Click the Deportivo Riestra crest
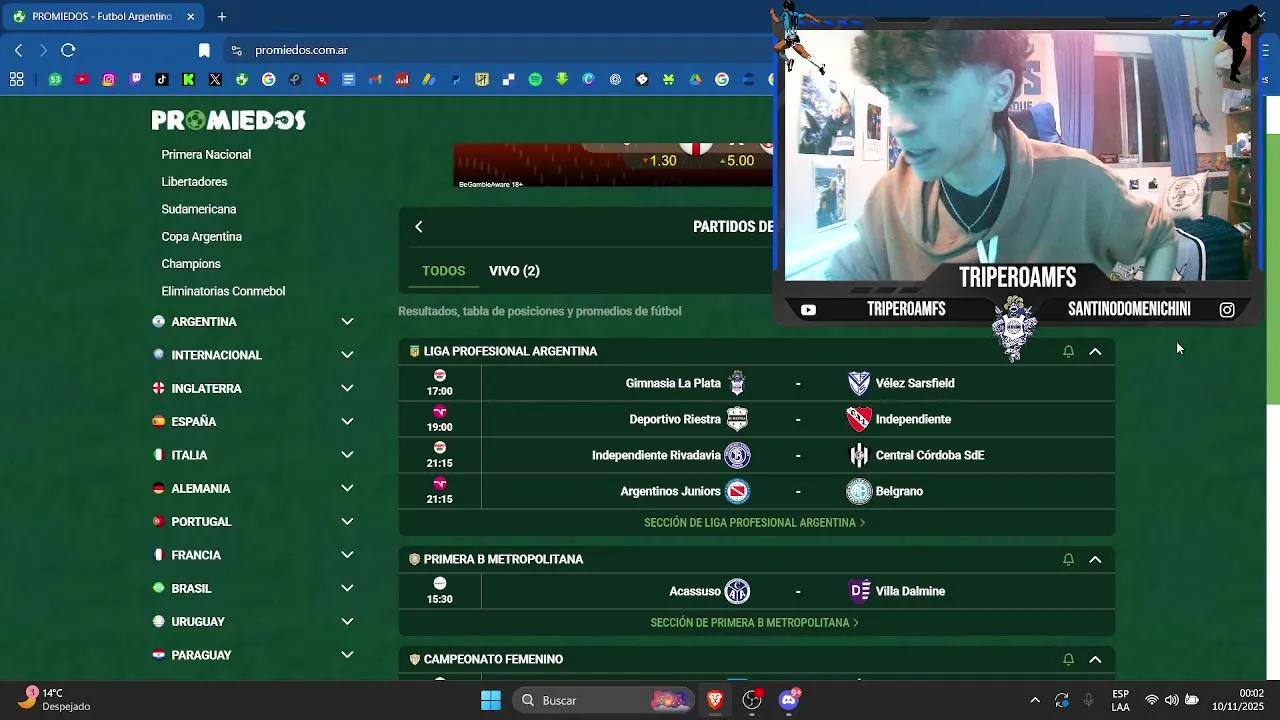This screenshot has height=720, width=1280. coord(737,419)
